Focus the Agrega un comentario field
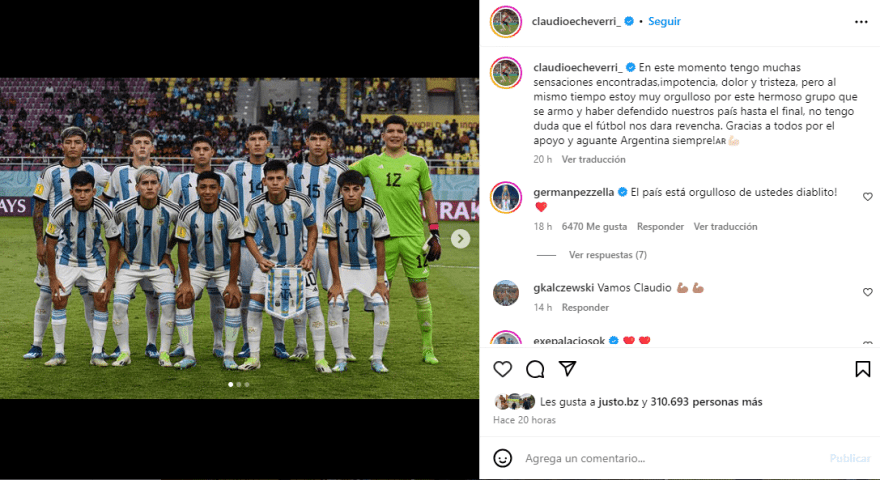The height and width of the screenshot is (480, 880). (x=673, y=458)
